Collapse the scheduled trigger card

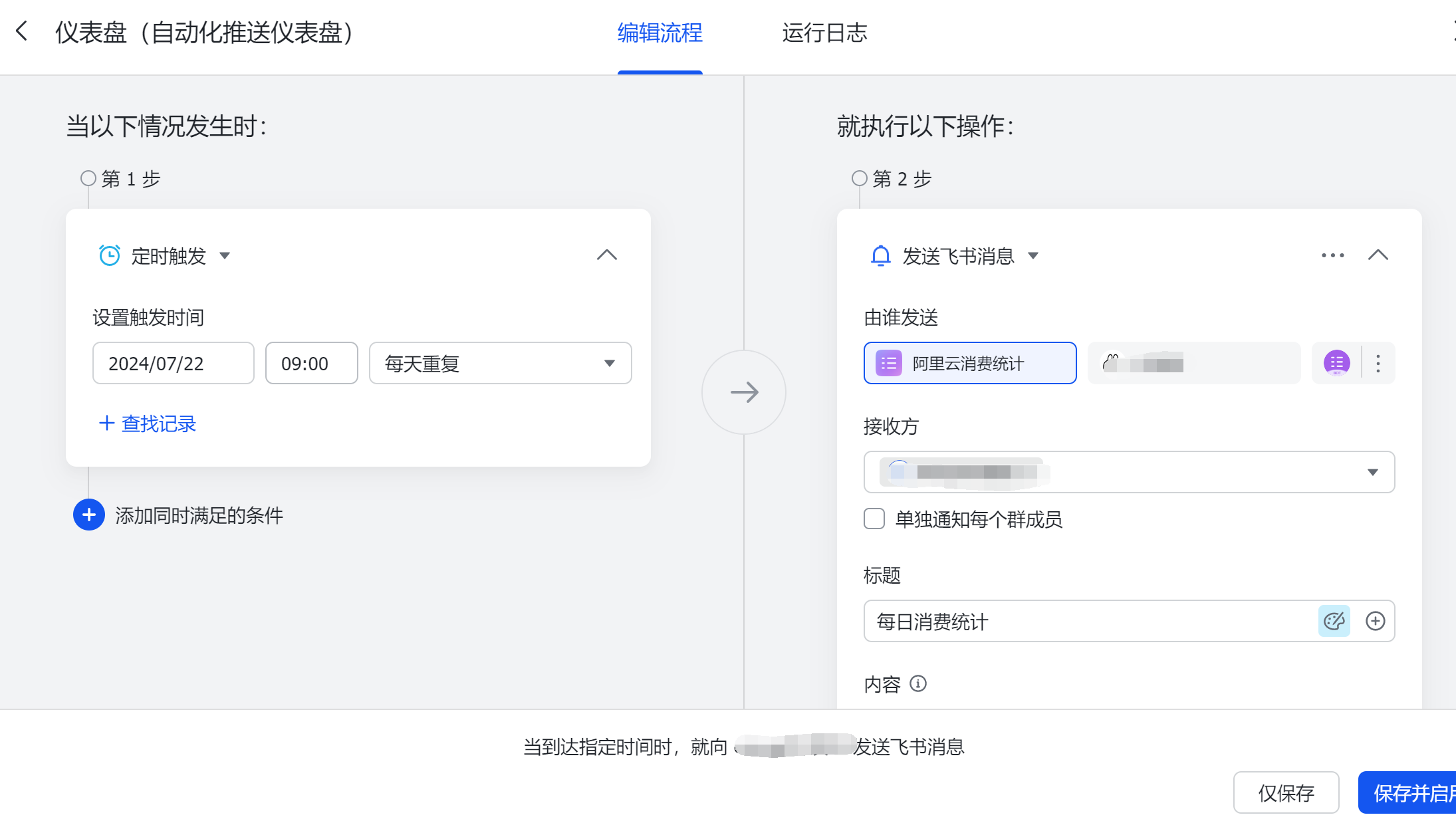click(x=606, y=255)
